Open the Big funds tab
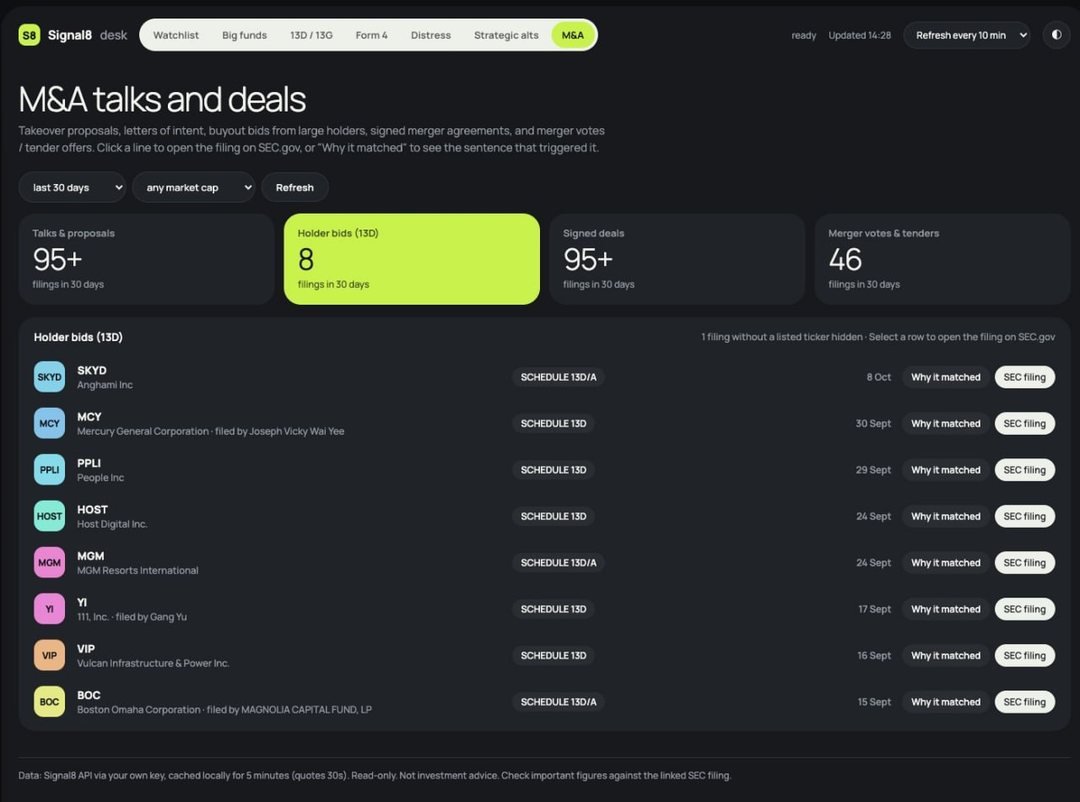The image size is (1080, 802). click(x=245, y=35)
